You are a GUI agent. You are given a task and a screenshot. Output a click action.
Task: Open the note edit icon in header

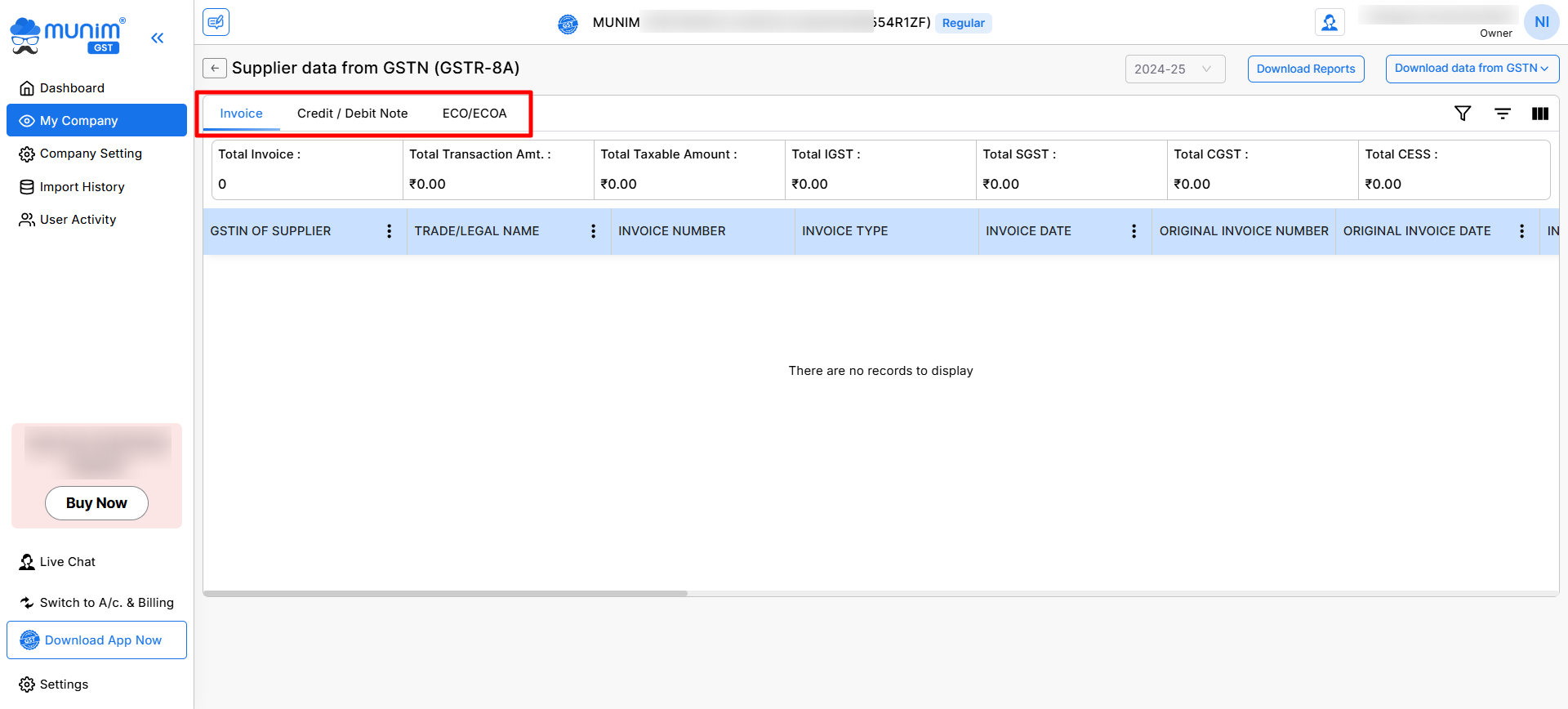point(216,22)
